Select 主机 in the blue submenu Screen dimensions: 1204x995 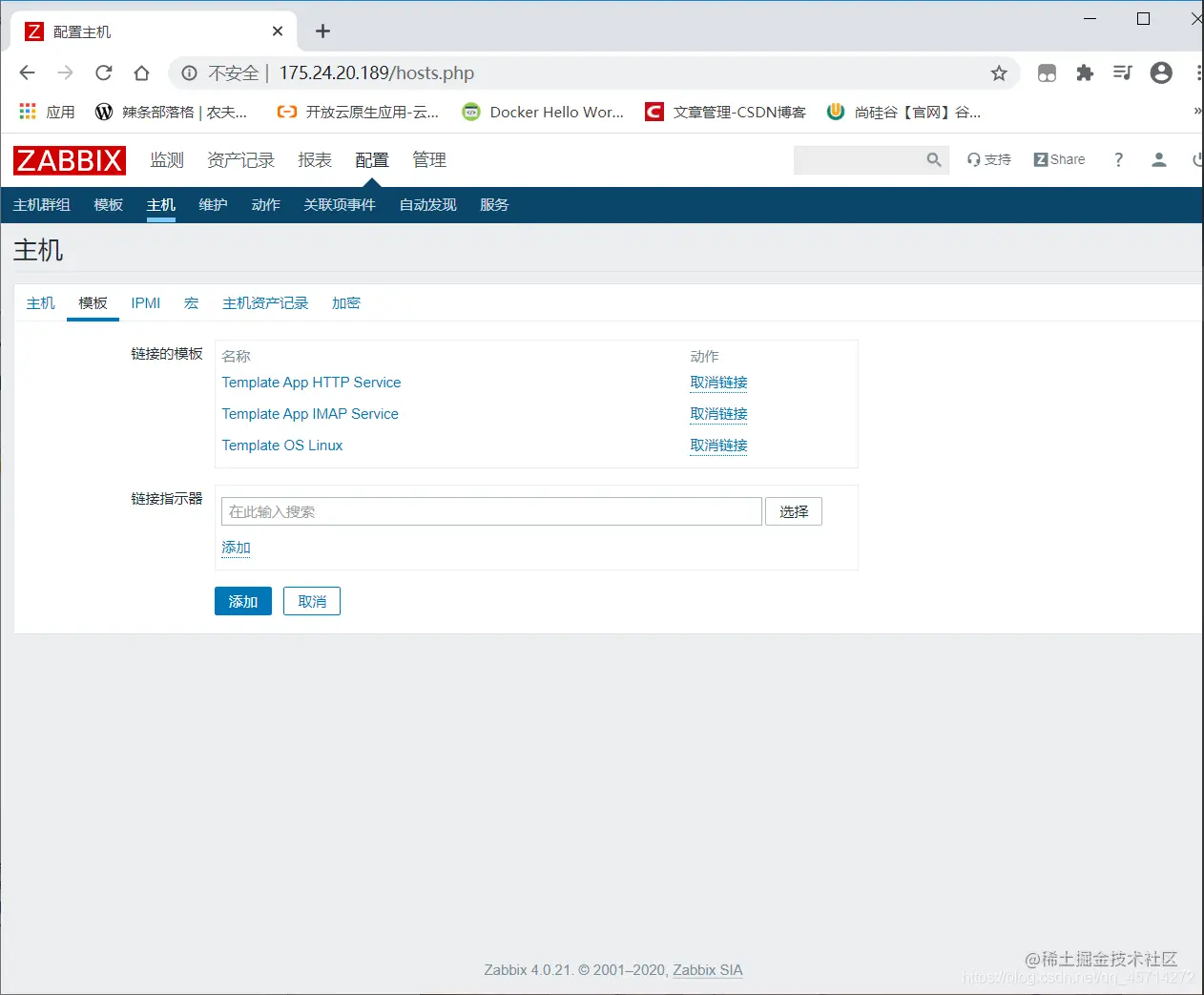click(161, 205)
